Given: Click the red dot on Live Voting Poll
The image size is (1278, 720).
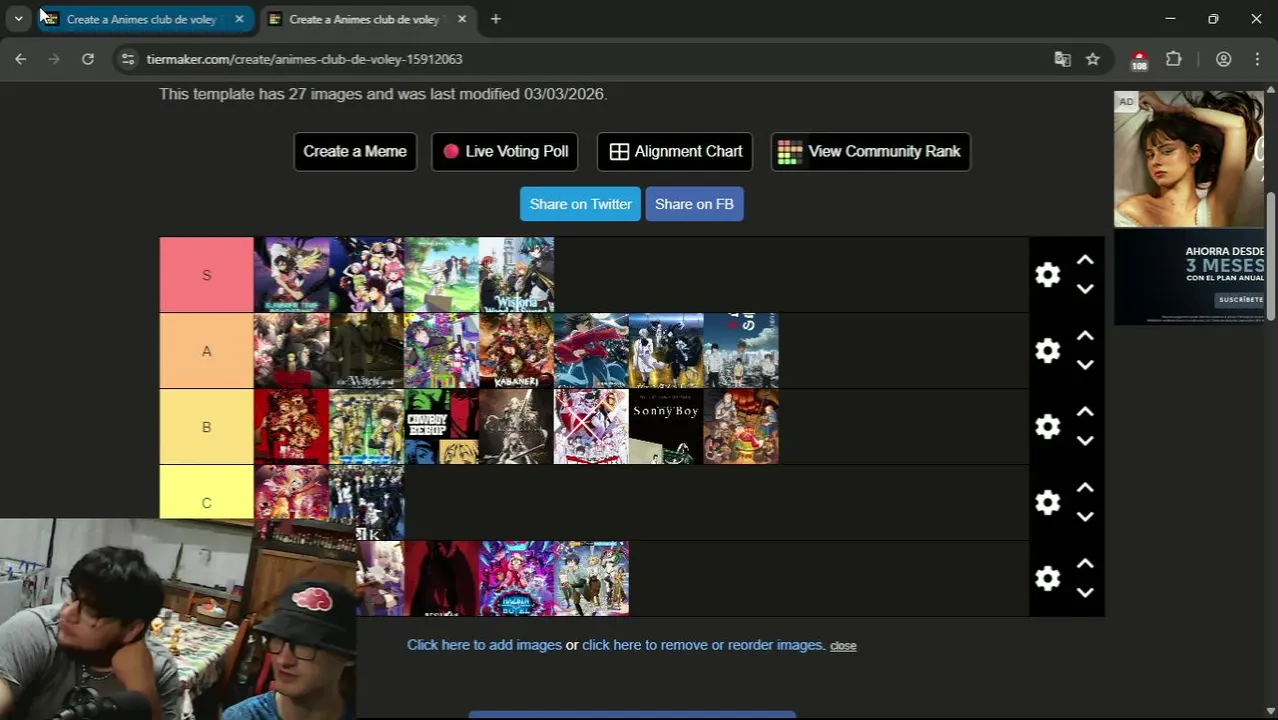Looking at the screenshot, I should 451,151.
